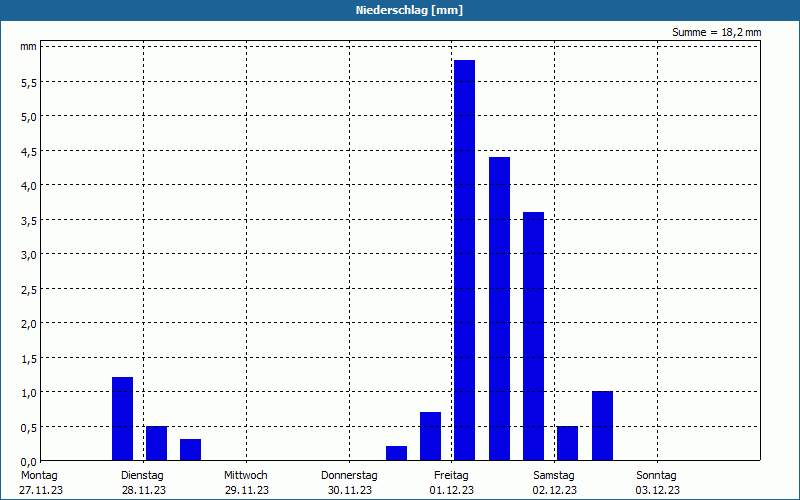Viewport: 800px width, 500px height.
Task: Click the Summe = 18,2 mm label
Action: [716, 33]
